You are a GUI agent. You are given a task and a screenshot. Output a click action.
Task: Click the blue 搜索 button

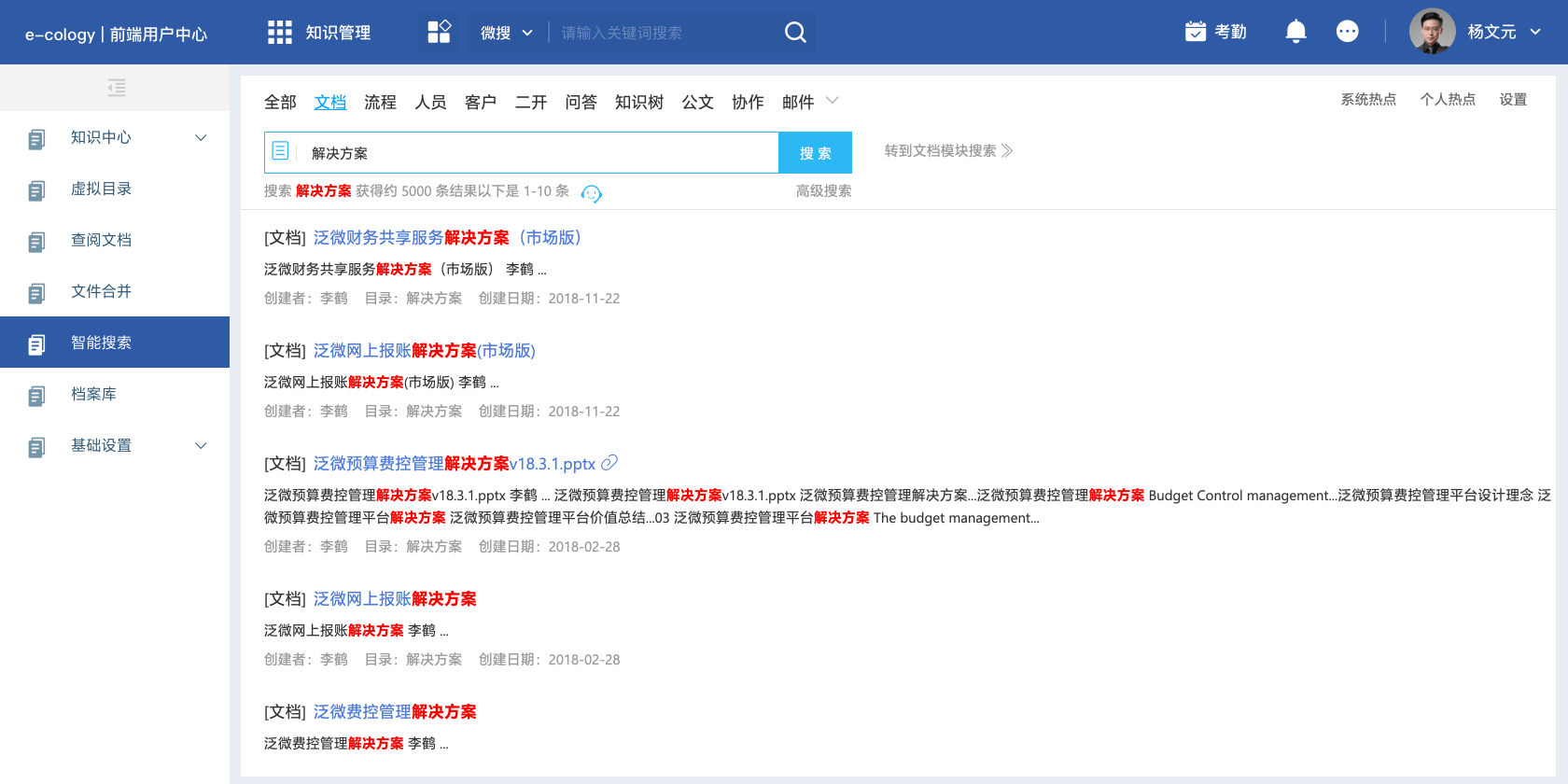[815, 153]
